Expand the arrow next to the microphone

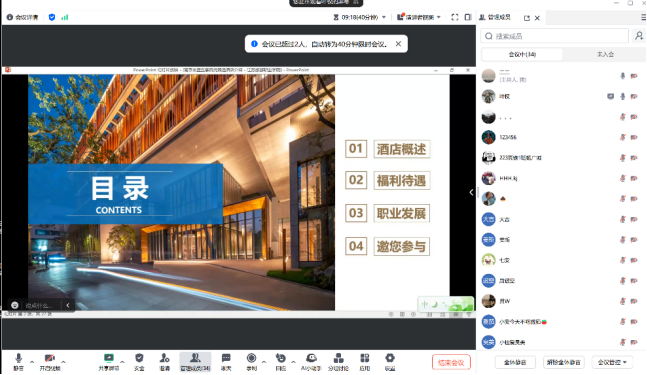32,362
